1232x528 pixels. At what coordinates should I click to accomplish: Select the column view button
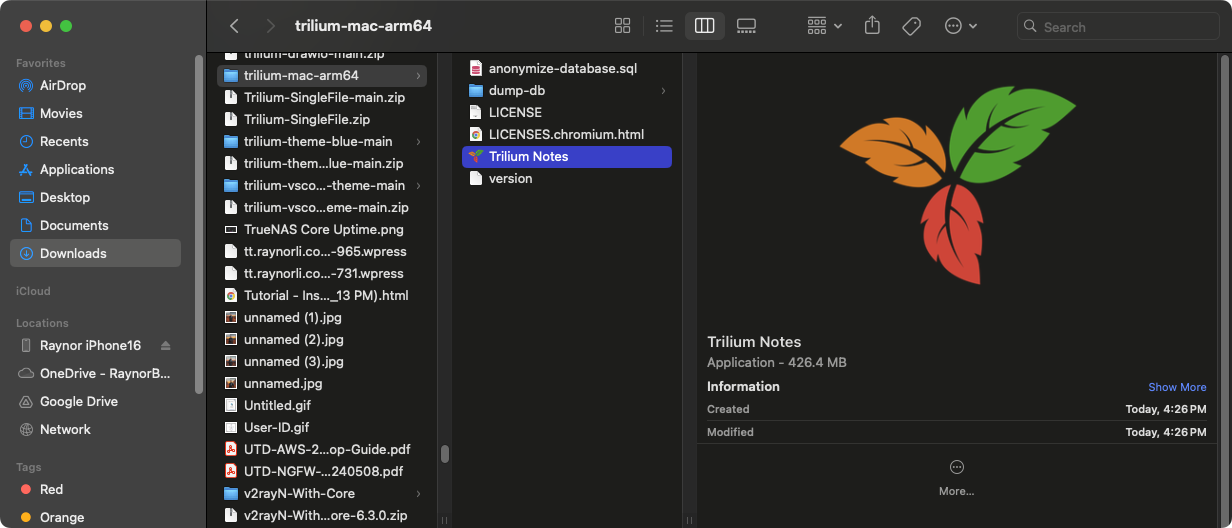coord(704,26)
